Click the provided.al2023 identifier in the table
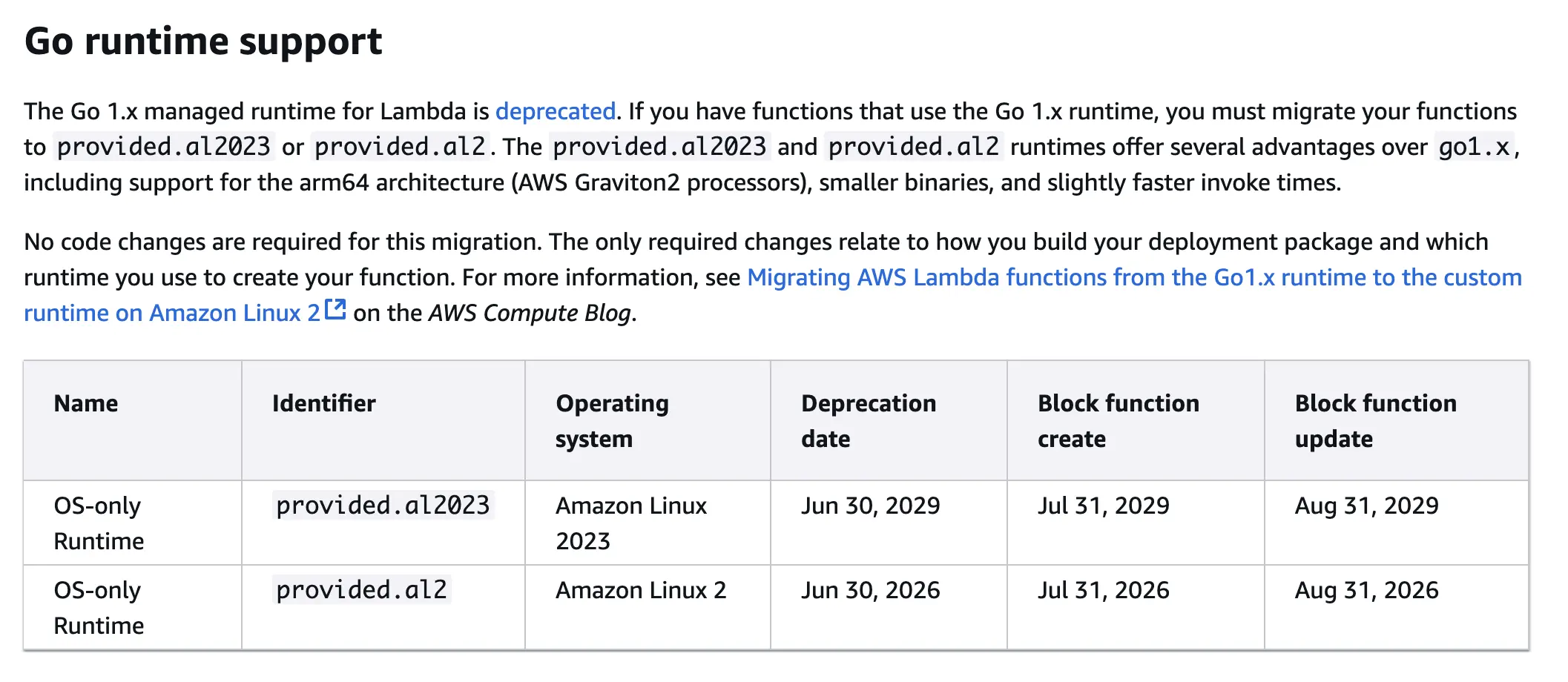1568x682 pixels. 383,506
